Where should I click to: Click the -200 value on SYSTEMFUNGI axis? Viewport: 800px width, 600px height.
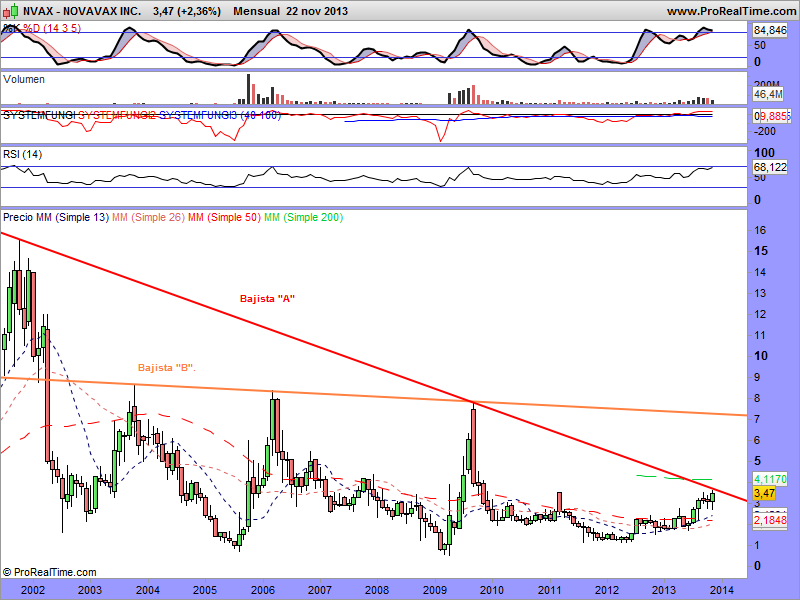[x=764, y=131]
